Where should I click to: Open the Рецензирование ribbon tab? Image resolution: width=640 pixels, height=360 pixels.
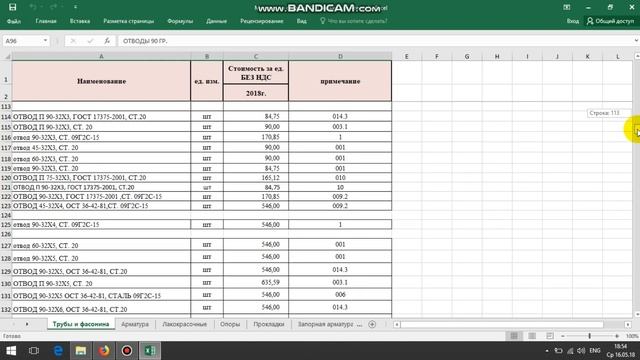tap(262, 21)
